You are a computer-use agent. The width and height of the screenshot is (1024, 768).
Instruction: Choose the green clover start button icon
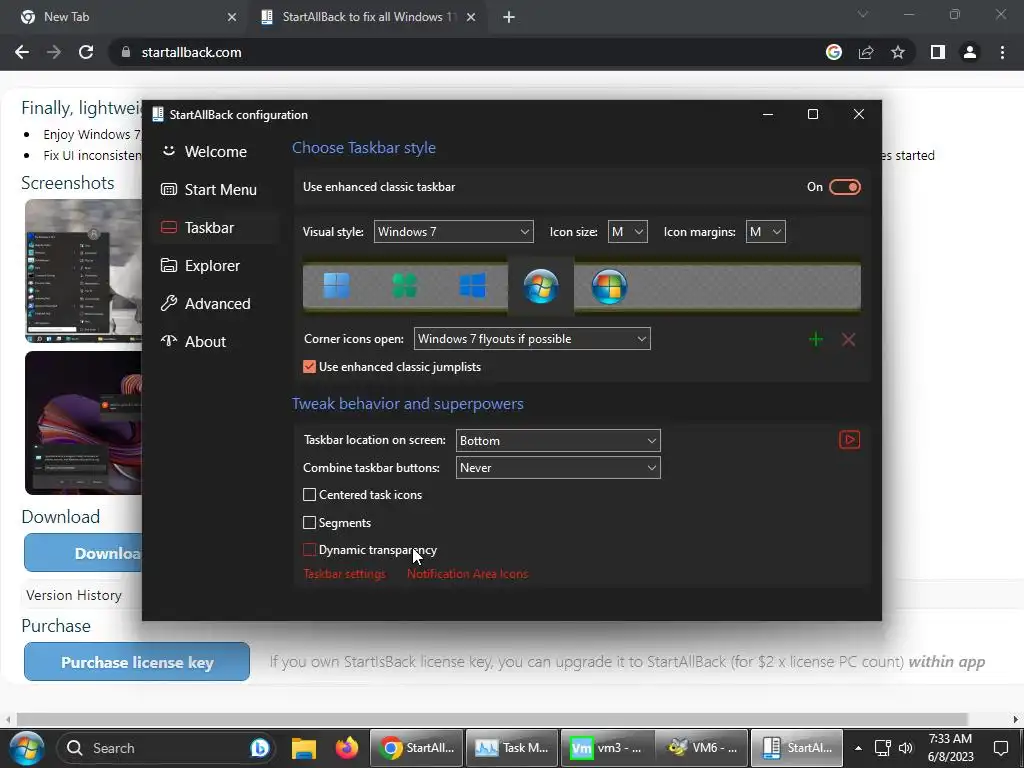(x=404, y=286)
